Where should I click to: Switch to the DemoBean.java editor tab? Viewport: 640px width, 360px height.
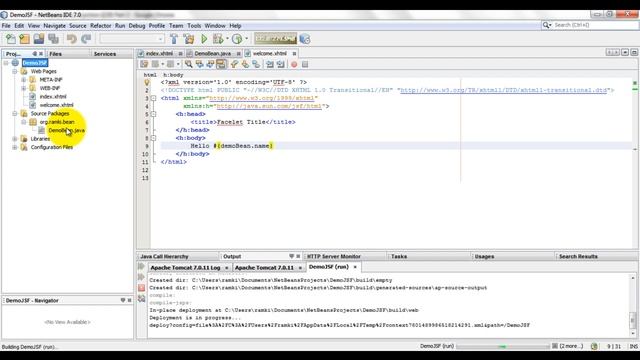[x=212, y=53]
